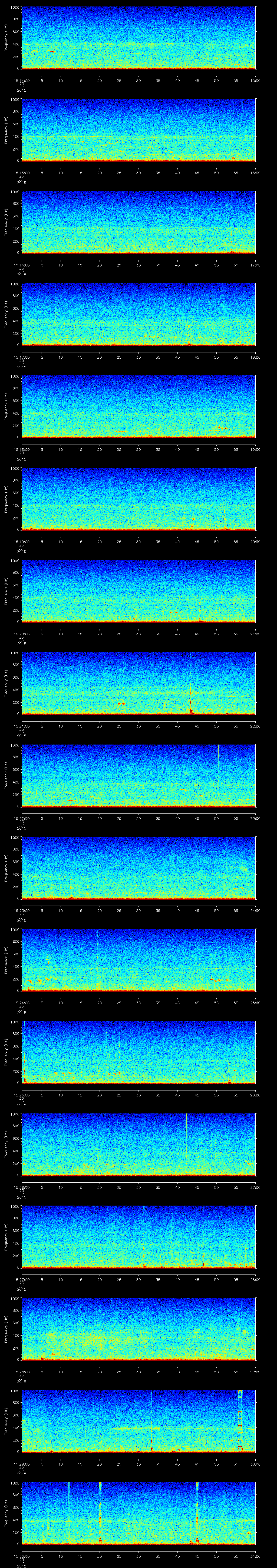Viewport: 277px width, 1568px height.
Task: Click the 31:00 end label on last axis
Action: pos(255,1556)
